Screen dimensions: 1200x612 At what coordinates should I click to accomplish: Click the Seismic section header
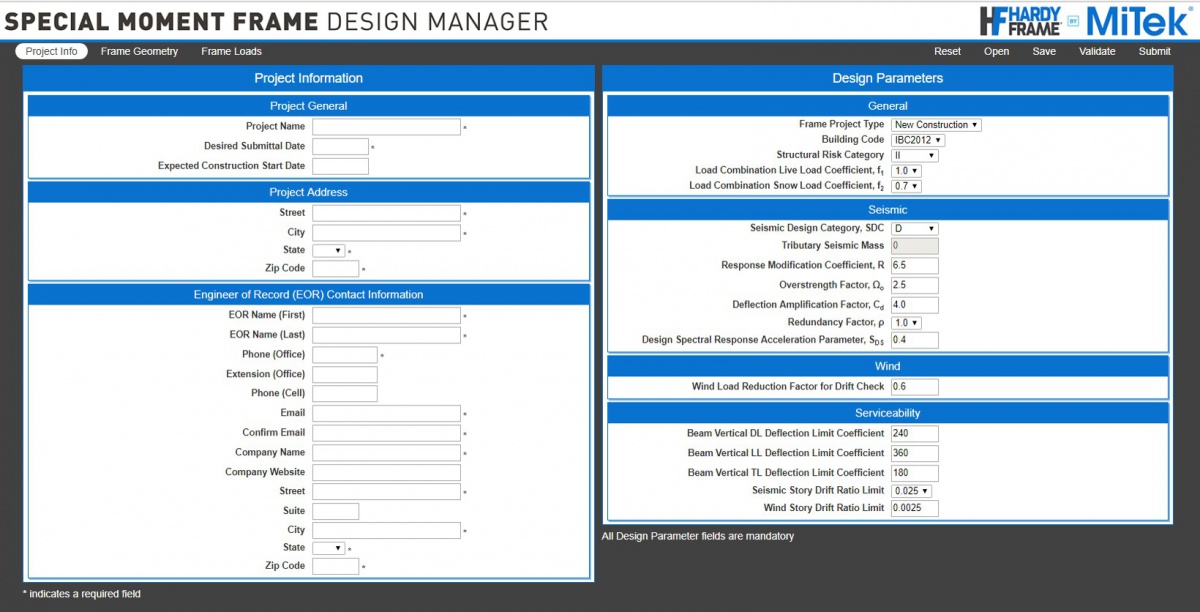click(x=887, y=210)
